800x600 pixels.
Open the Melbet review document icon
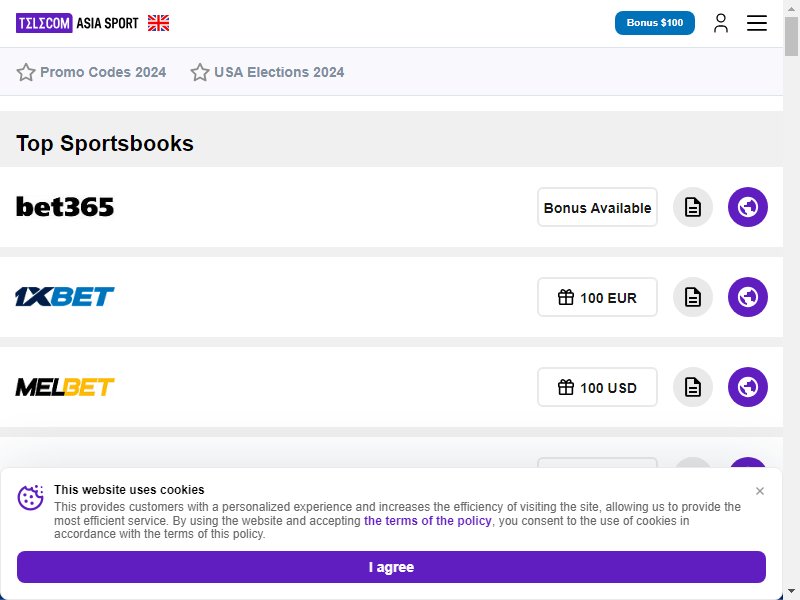[692, 387]
